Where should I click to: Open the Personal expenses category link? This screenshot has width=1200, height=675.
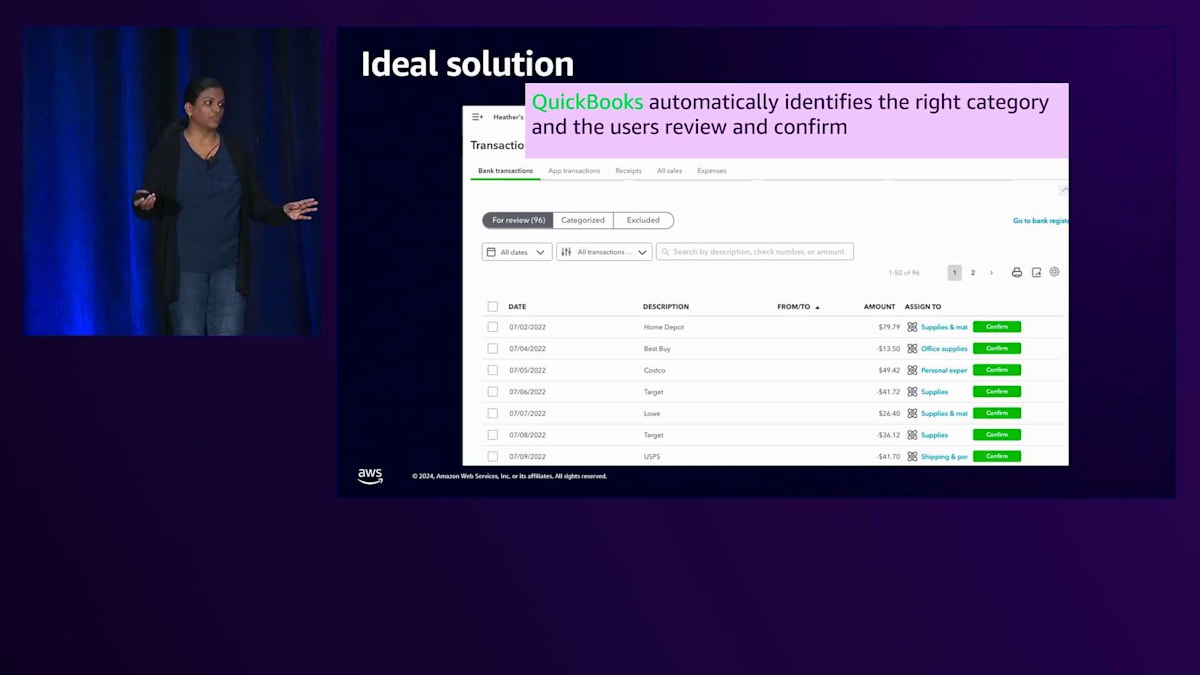944,370
